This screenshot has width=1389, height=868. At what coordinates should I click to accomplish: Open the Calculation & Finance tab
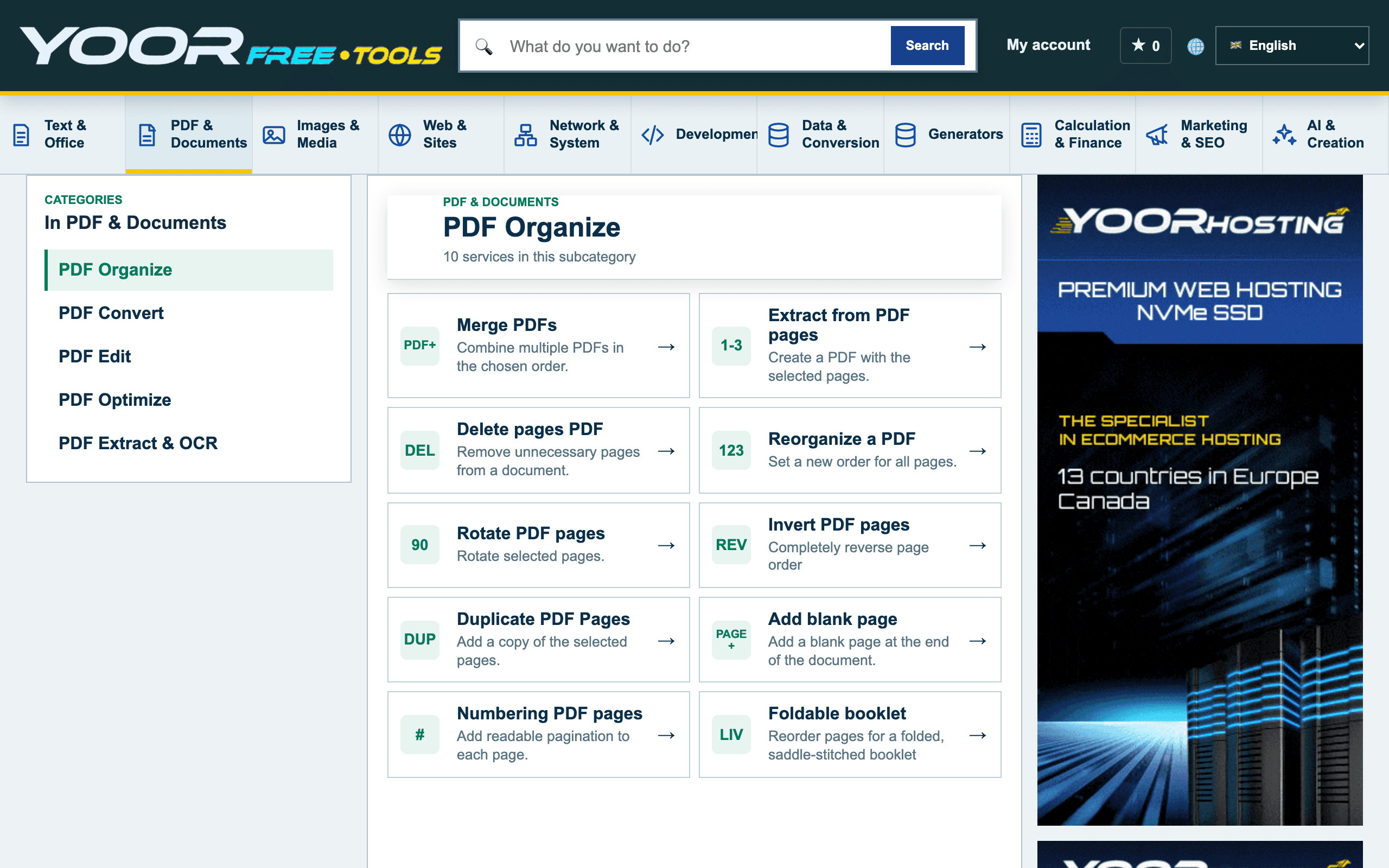(1073, 135)
